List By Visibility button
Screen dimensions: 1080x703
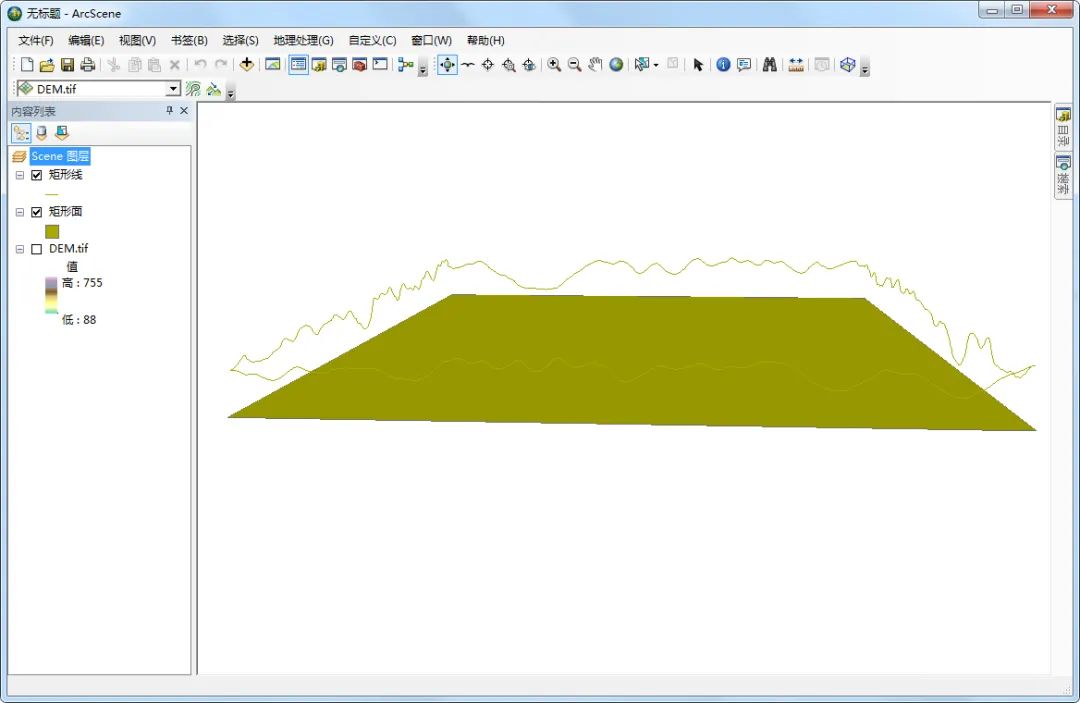[x=62, y=133]
